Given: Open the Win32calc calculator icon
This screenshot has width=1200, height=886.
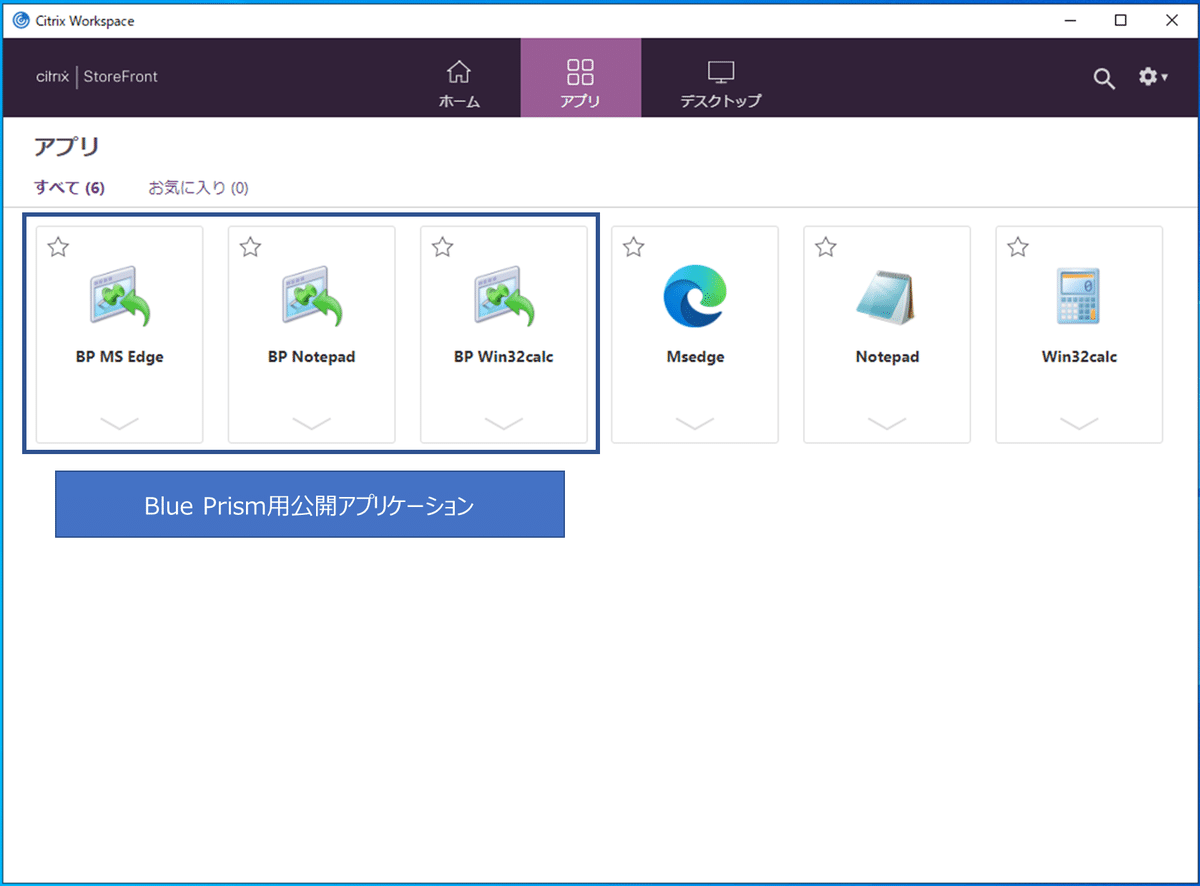Looking at the screenshot, I should (1079, 297).
